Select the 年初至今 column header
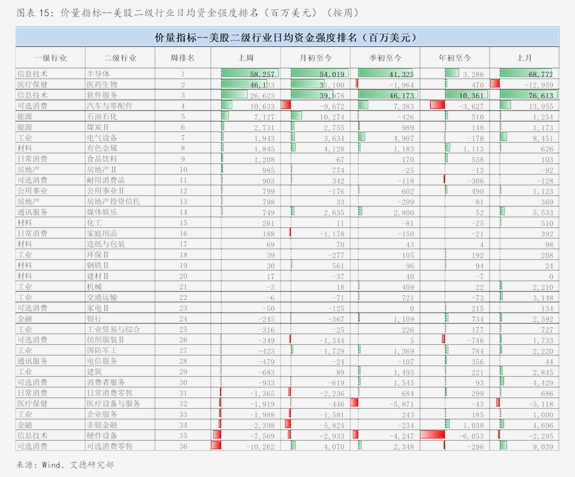The width and height of the screenshot is (575, 477). point(455,58)
